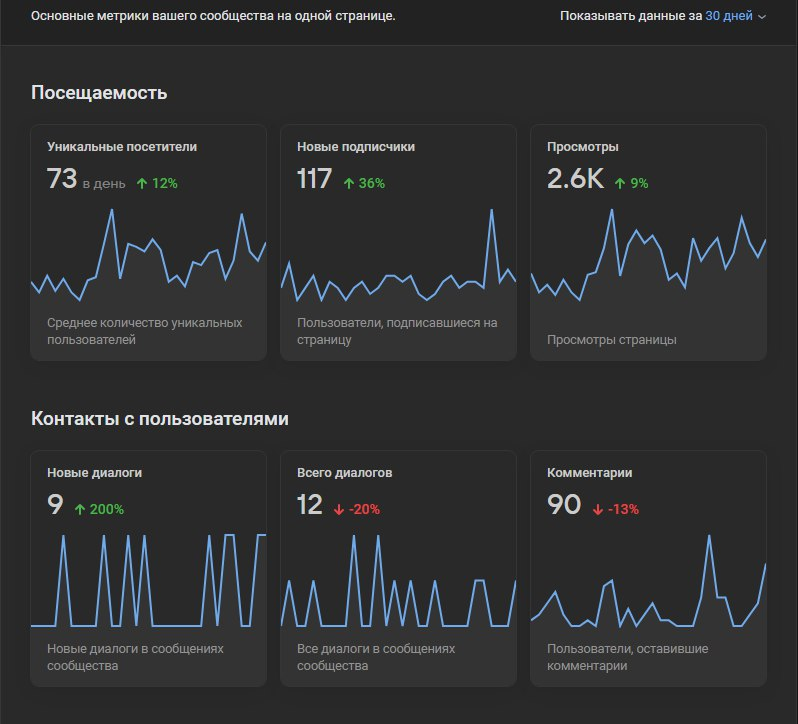Image resolution: width=798 pixels, height=724 pixels.
Task: Click the Просмотры line chart
Action: tap(648, 255)
